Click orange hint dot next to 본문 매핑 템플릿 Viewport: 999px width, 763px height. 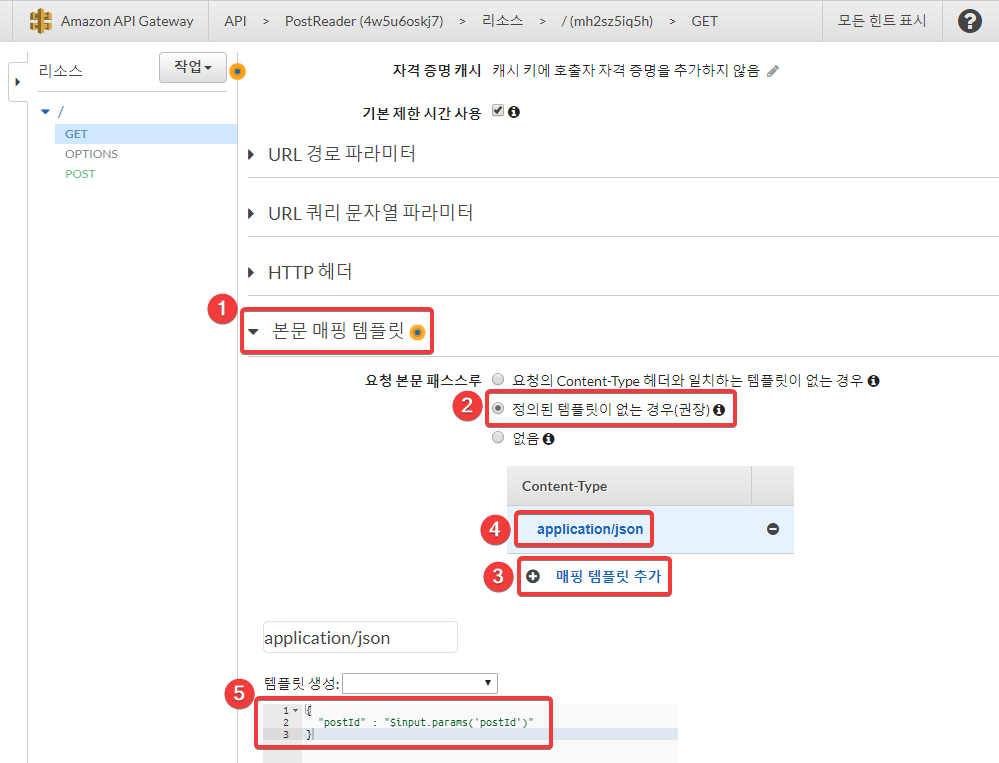click(417, 332)
